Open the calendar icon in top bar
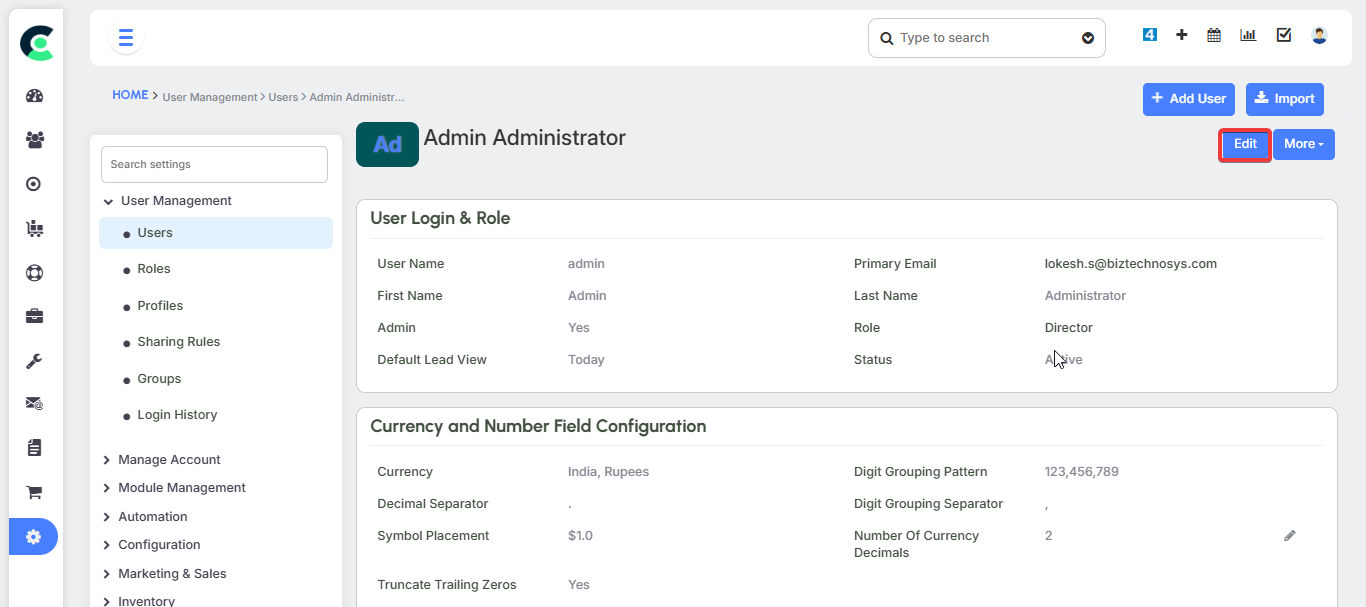1366x607 pixels. click(x=1214, y=35)
